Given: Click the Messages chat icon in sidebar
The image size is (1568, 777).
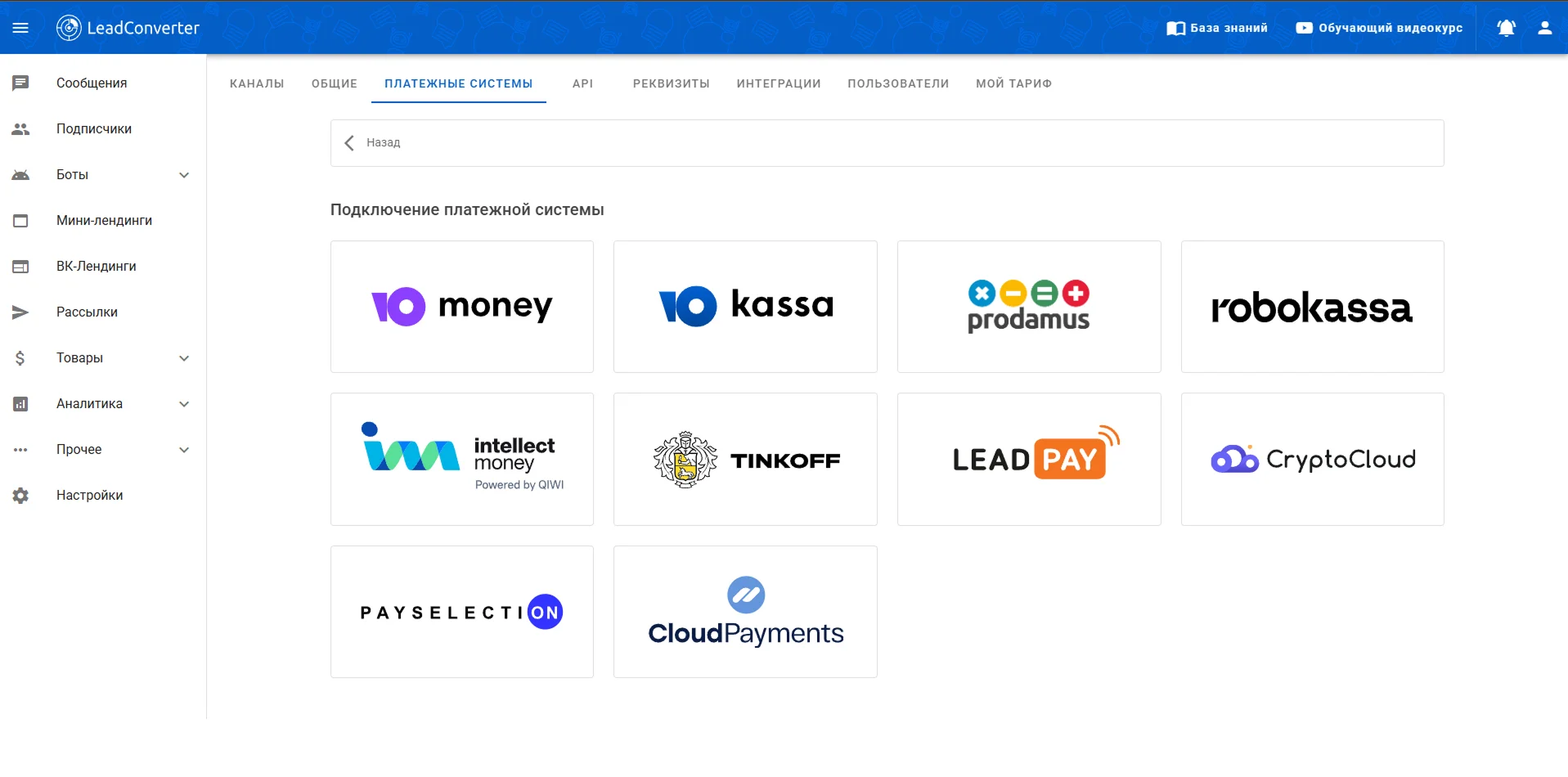Looking at the screenshot, I should click(20, 83).
